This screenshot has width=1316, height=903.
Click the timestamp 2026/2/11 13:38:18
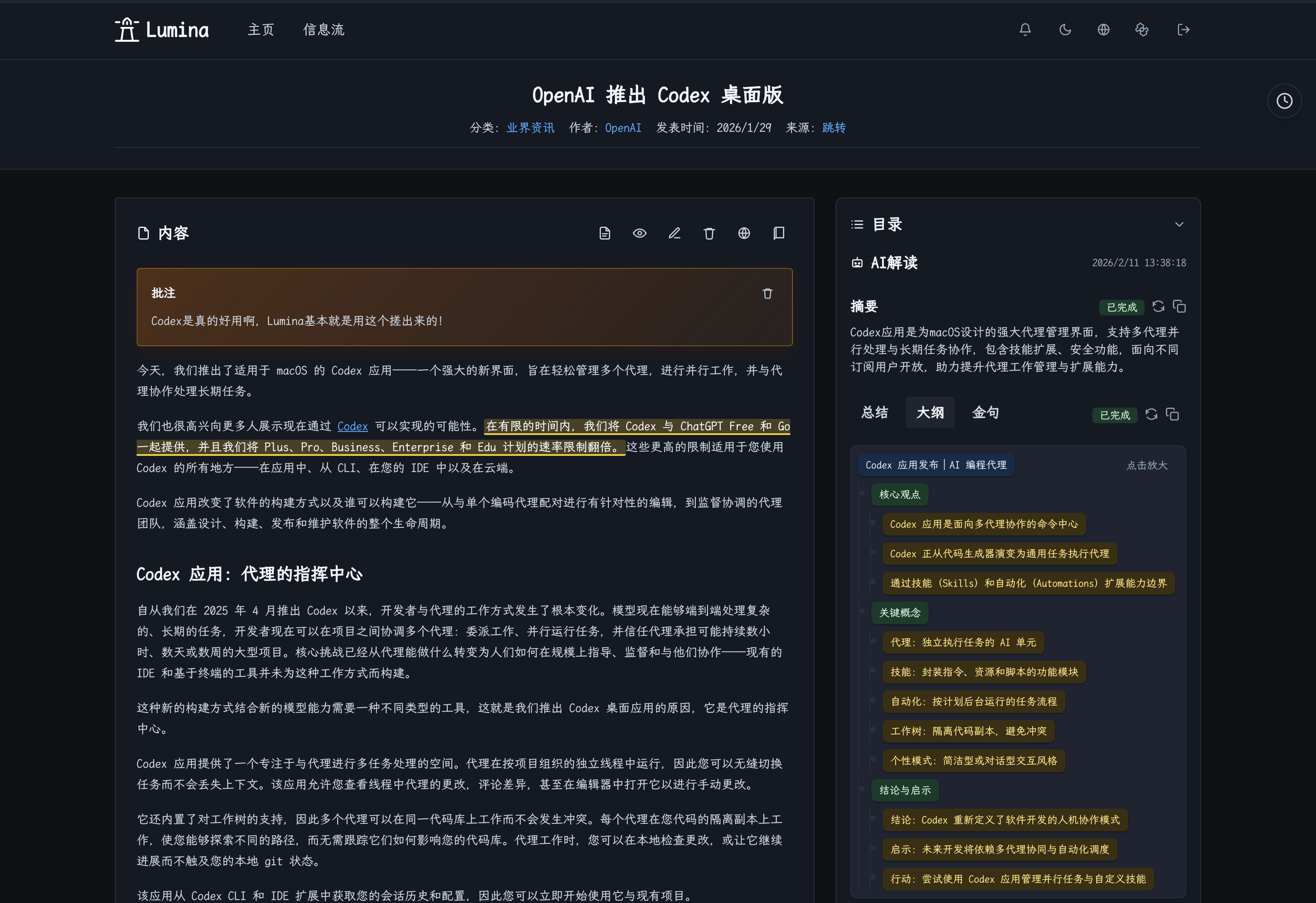1139,263
